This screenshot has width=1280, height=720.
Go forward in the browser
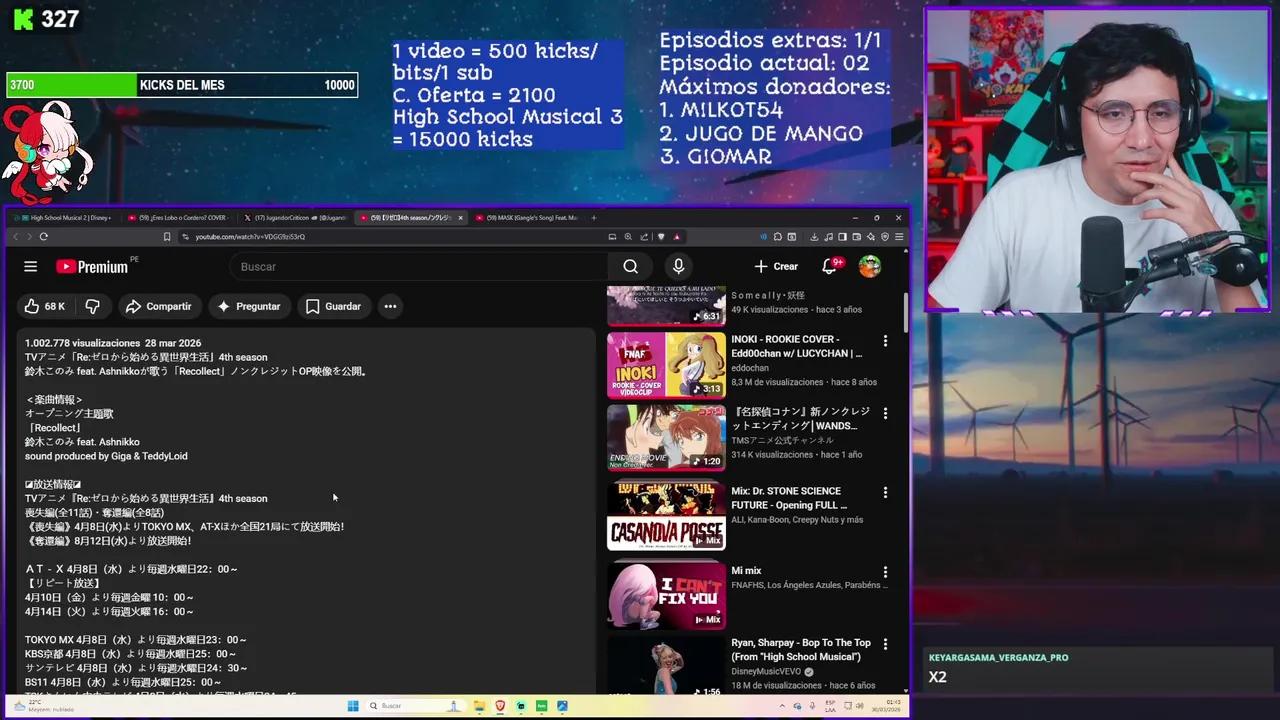tap(29, 237)
